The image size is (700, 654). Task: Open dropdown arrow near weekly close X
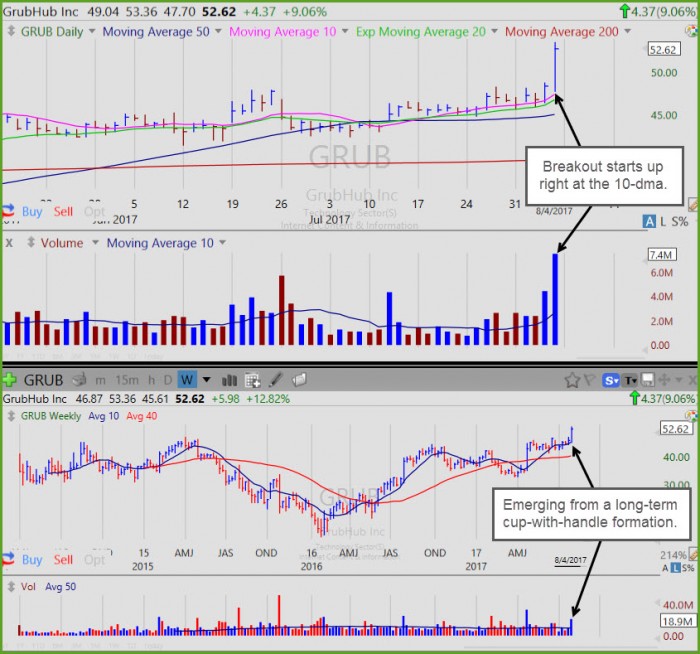click(x=679, y=380)
